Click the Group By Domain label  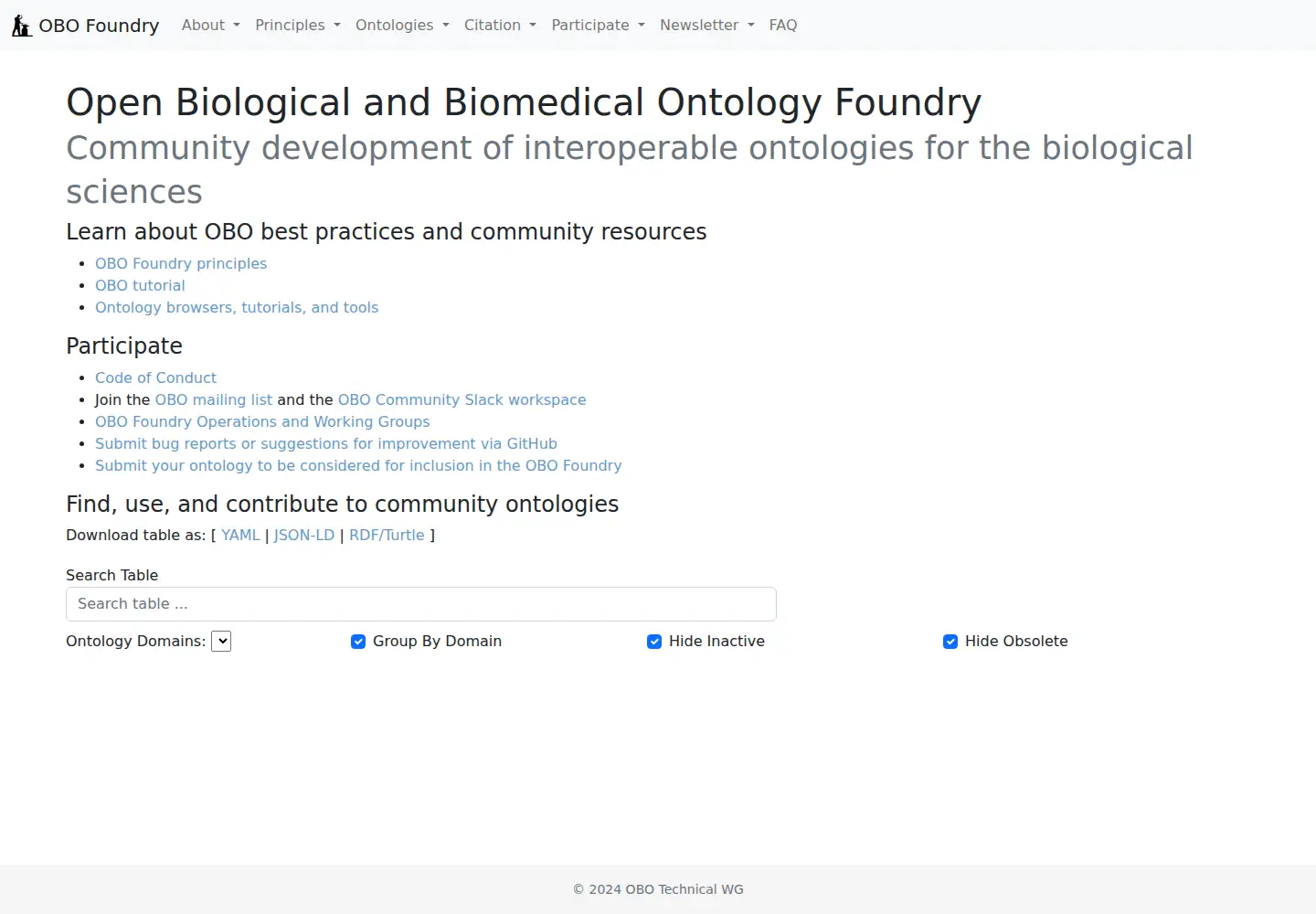tap(437, 642)
